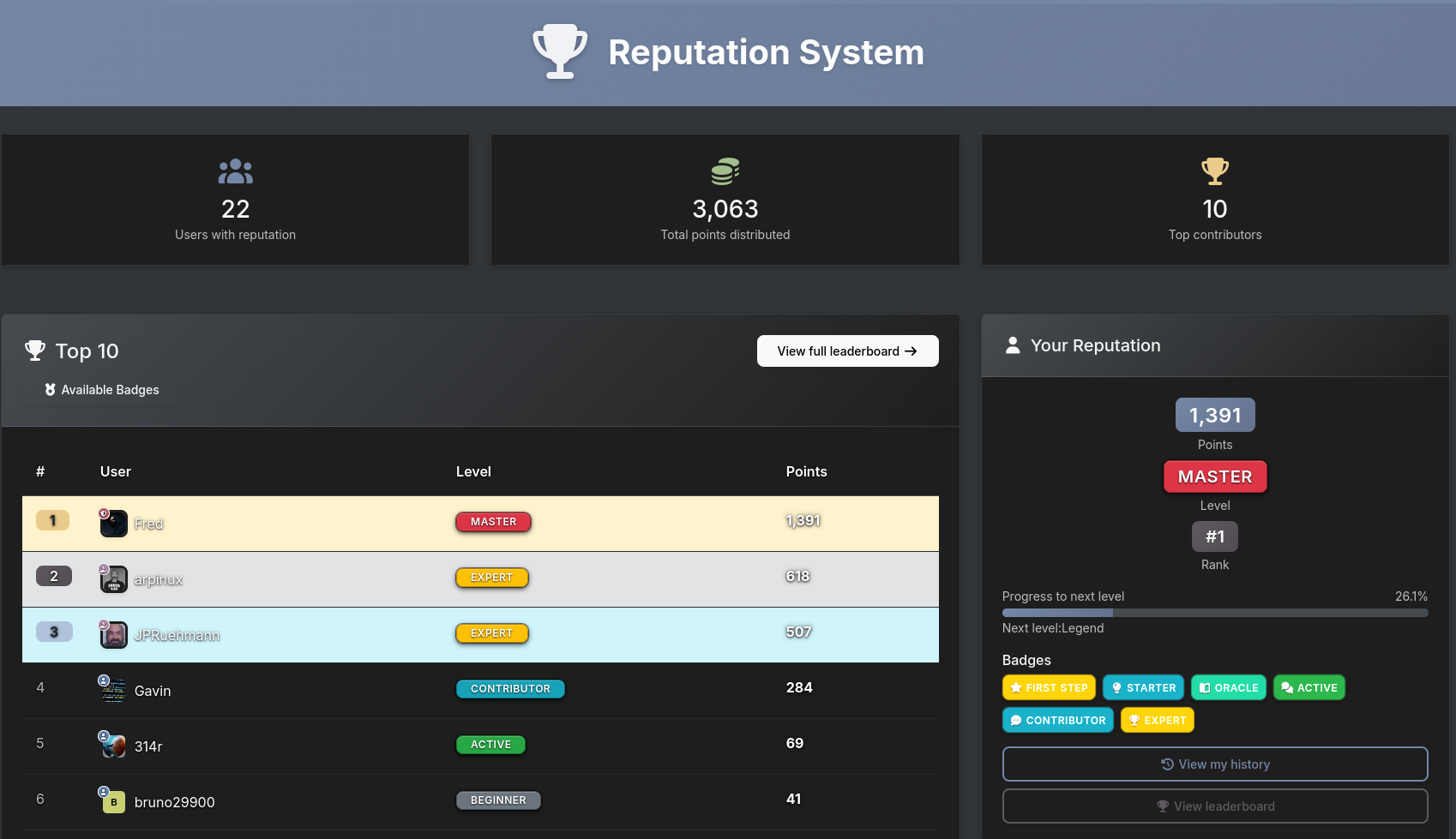Expand the Available Badges section
This screenshot has width=1456, height=839.
coord(102,390)
